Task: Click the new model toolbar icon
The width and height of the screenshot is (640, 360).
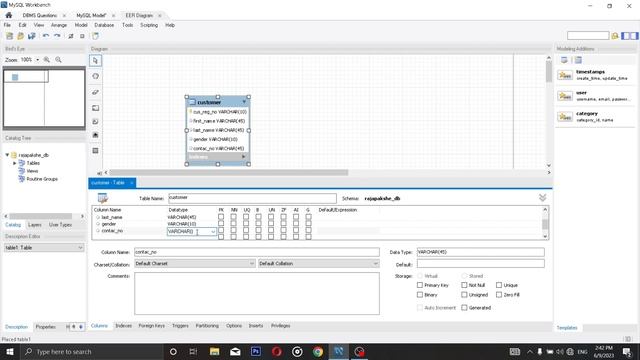Action: pos(9,36)
